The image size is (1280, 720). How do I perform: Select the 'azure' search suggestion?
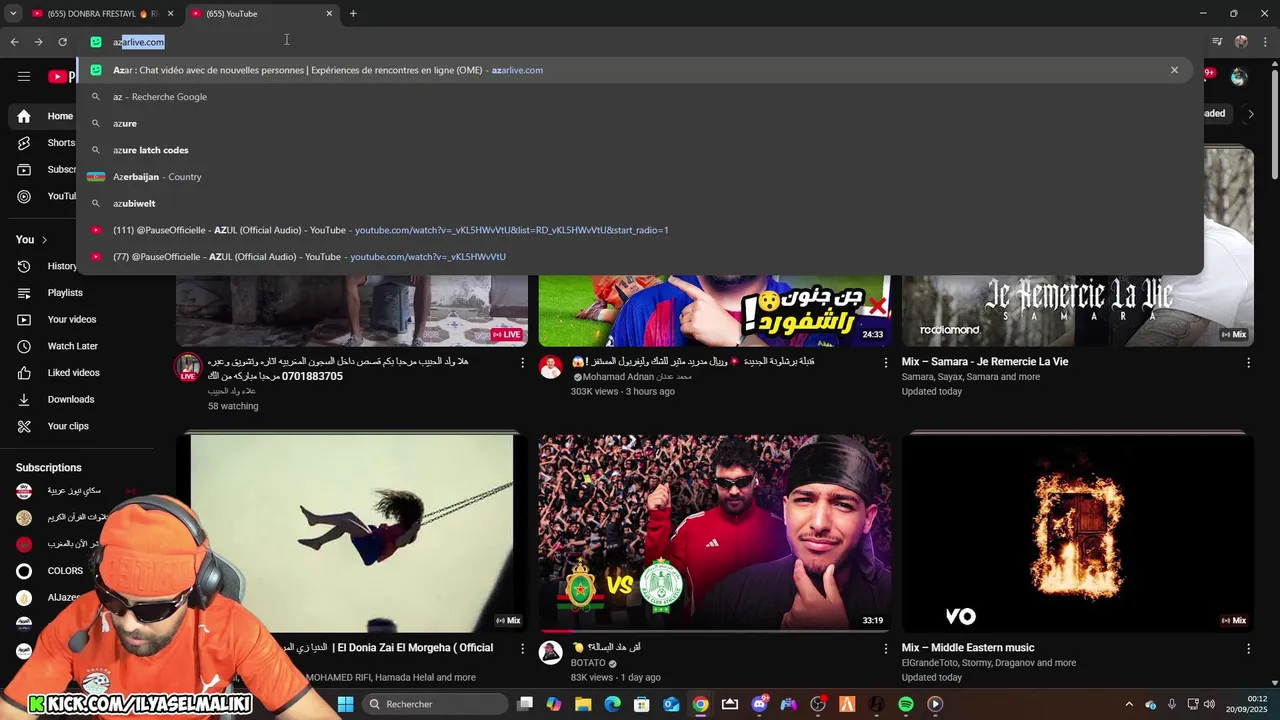click(x=640, y=123)
